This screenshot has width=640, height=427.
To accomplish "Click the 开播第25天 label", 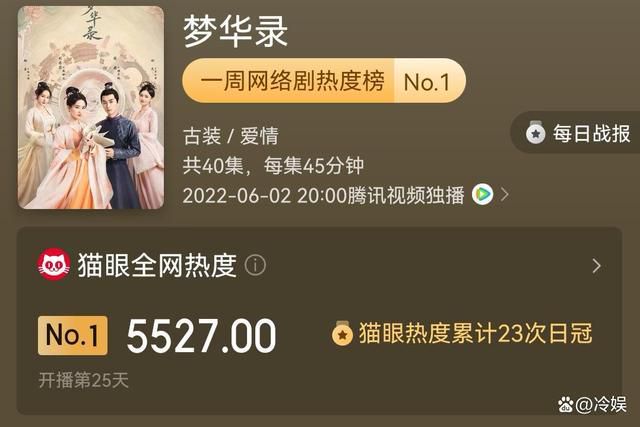I will click(x=83, y=380).
